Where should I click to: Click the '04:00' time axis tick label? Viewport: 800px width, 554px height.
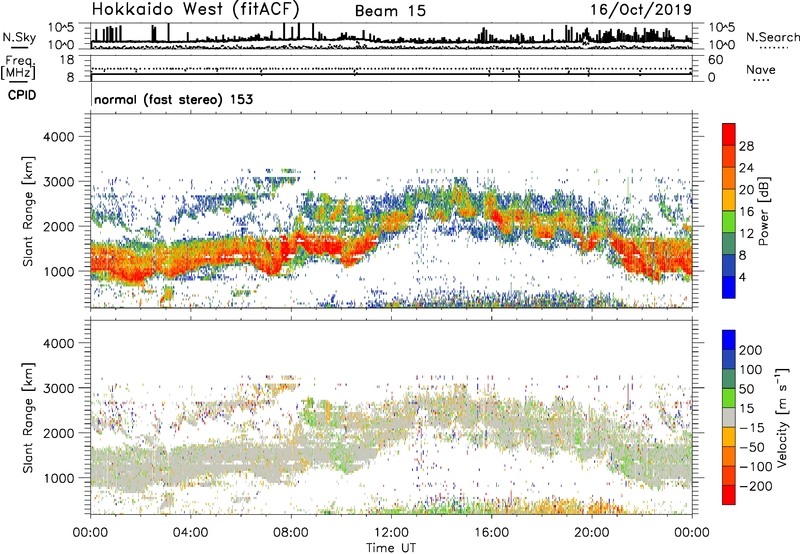(190, 533)
